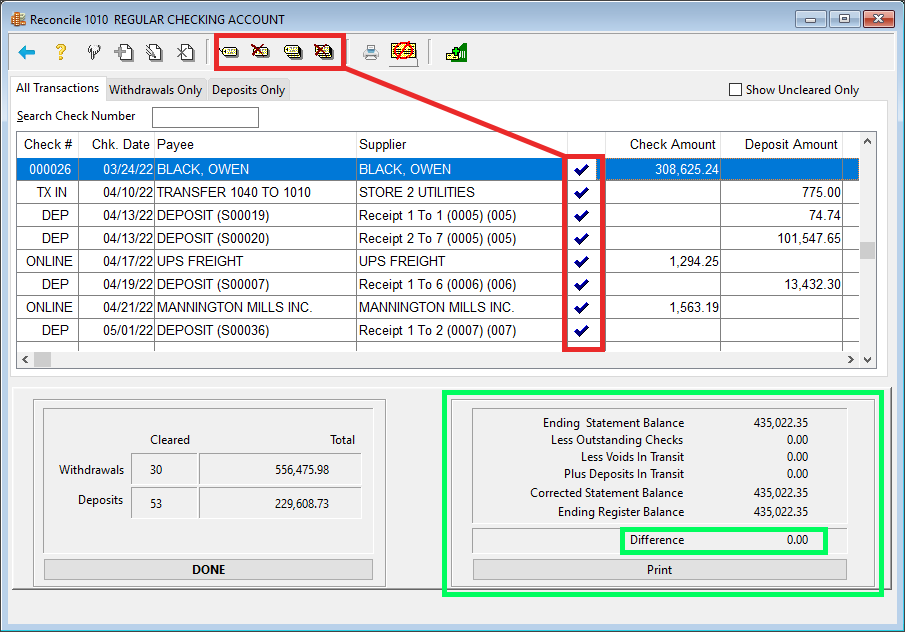Click the Supplier column header
The image size is (905, 632).
(462, 144)
